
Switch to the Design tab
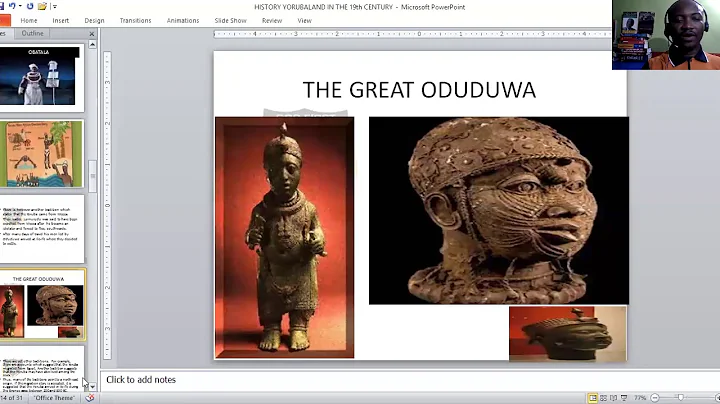[x=94, y=21]
